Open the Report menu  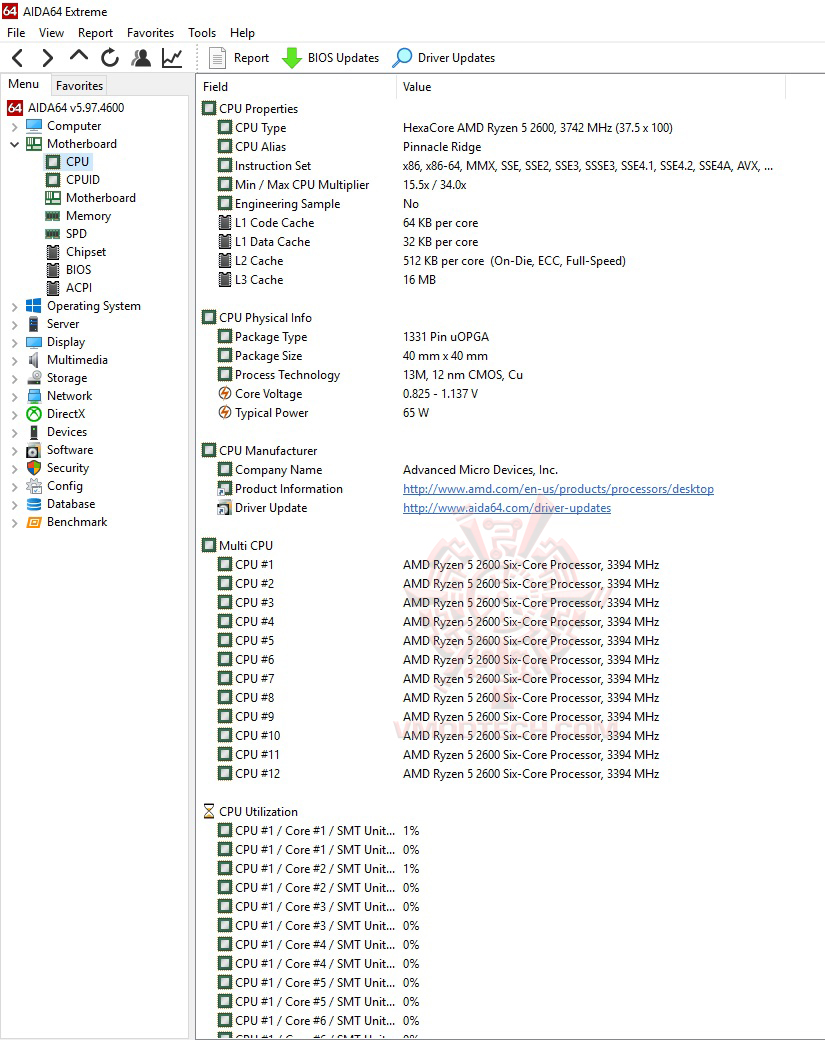tap(95, 32)
